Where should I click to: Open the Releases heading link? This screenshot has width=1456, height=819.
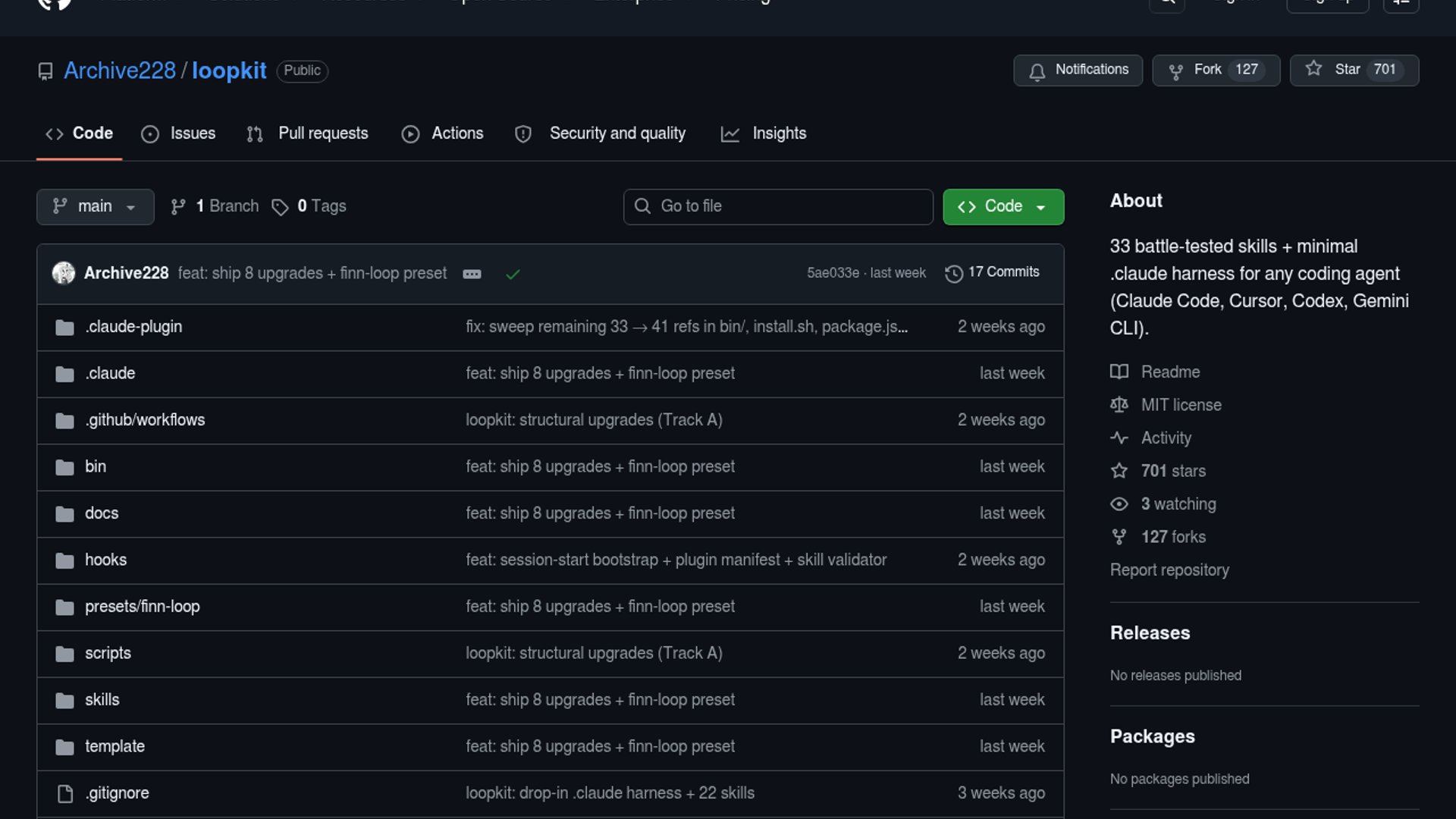[1150, 633]
